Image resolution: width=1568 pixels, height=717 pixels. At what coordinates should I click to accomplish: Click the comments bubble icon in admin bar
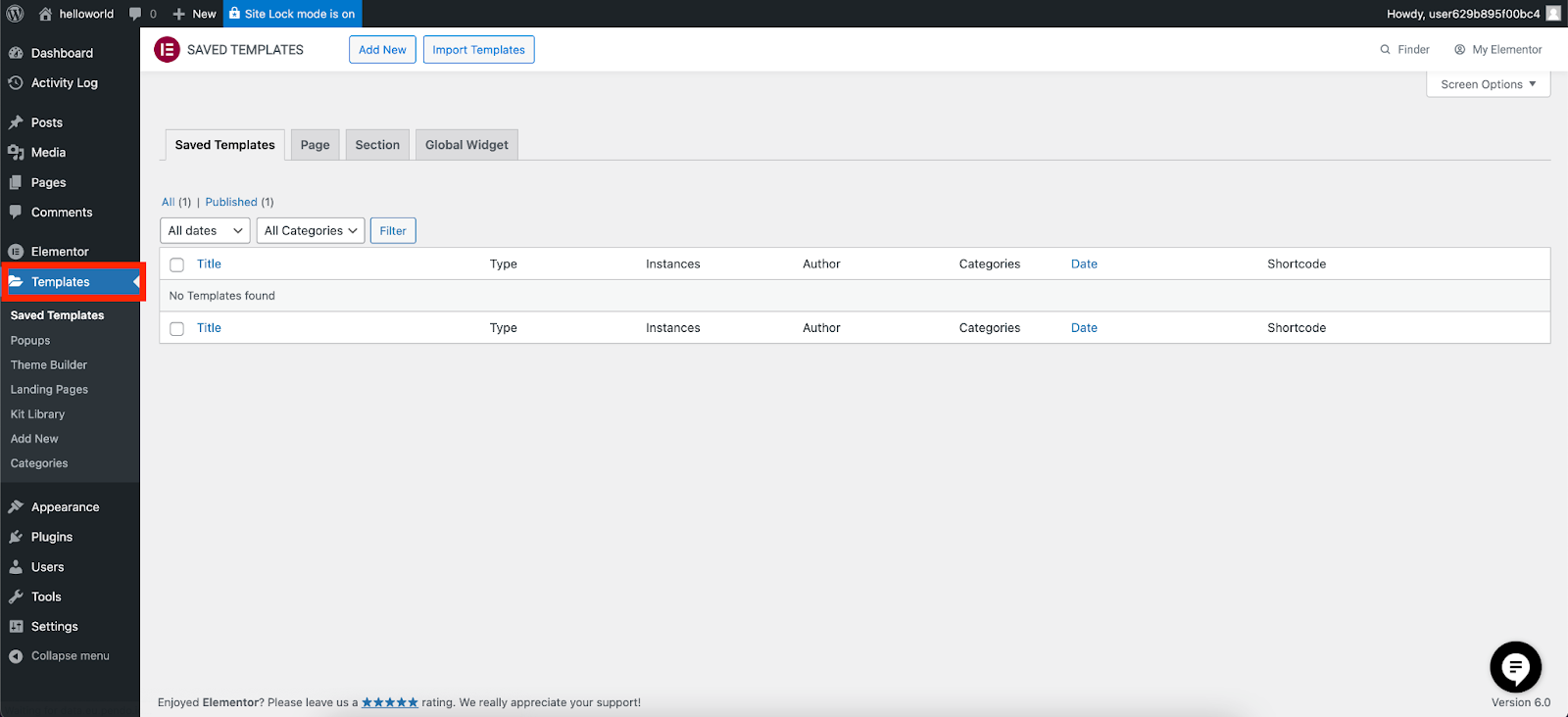135,14
